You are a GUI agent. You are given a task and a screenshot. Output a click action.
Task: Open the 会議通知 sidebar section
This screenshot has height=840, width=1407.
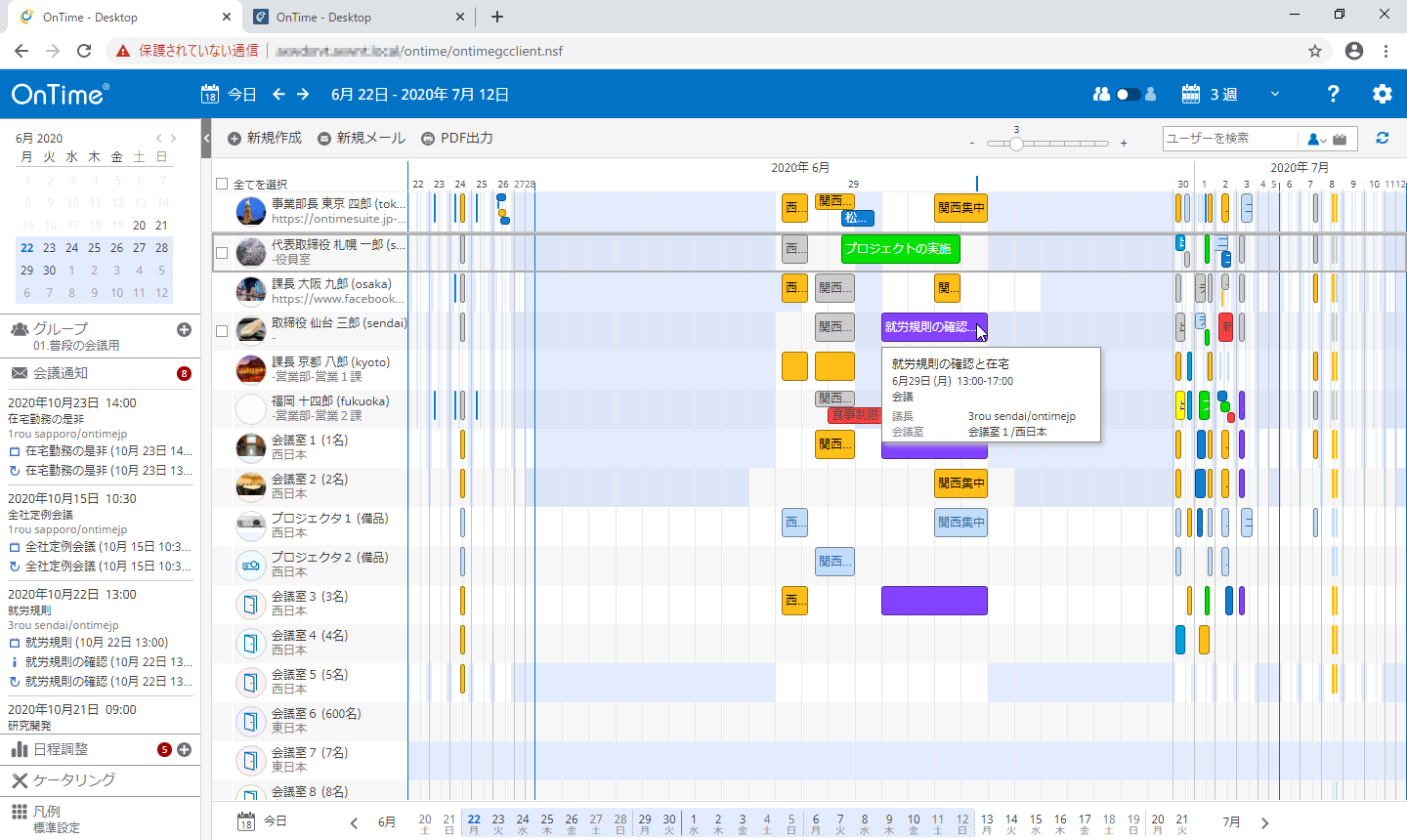coord(100,373)
